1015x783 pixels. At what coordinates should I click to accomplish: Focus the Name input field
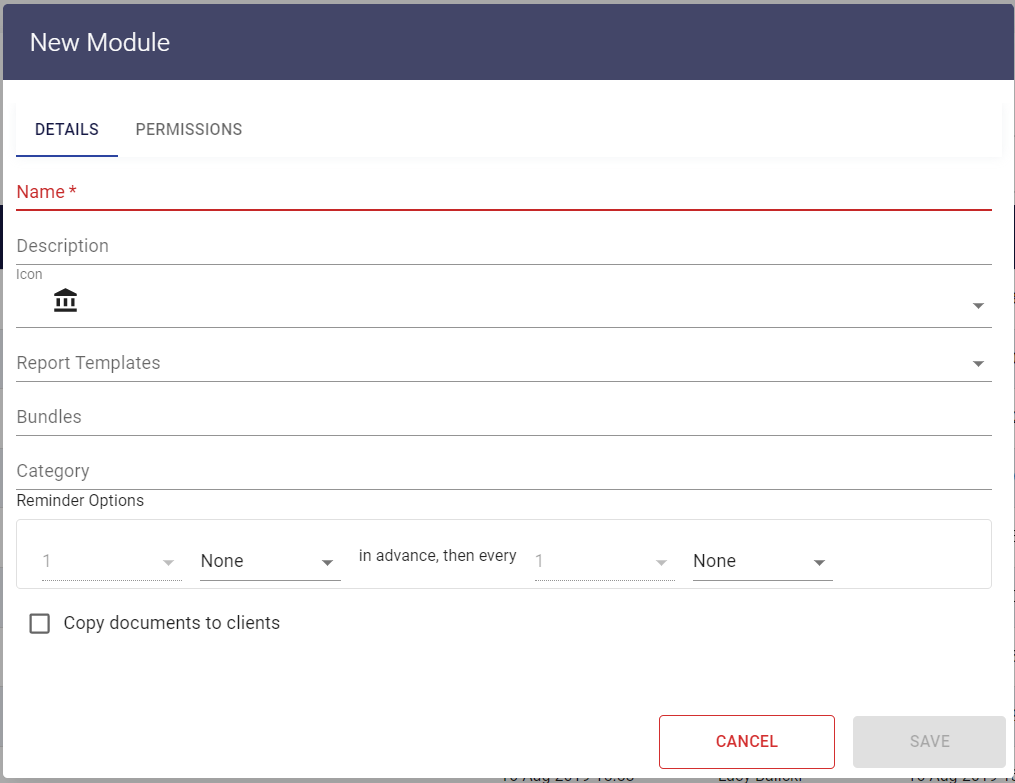click(504, 192)
